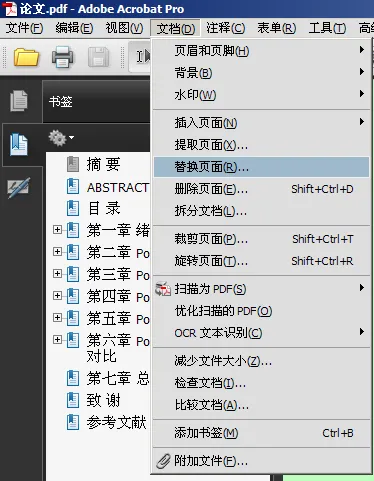This screenshot has width=374, height=481.
Task: Expand the 第五章 bookmark node
Action: pos(57,318)
